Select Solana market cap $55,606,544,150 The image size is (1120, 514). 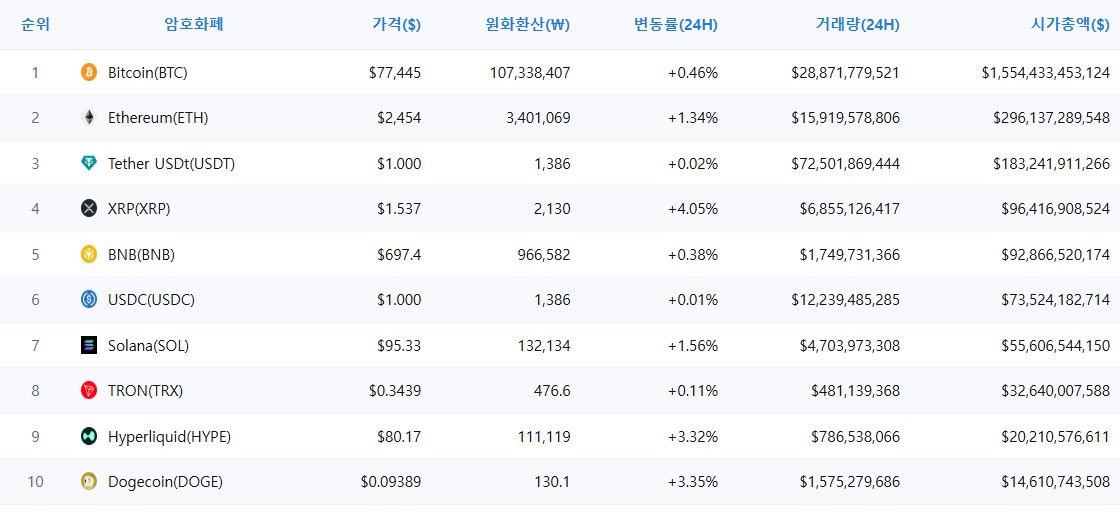click(1056, 346)
